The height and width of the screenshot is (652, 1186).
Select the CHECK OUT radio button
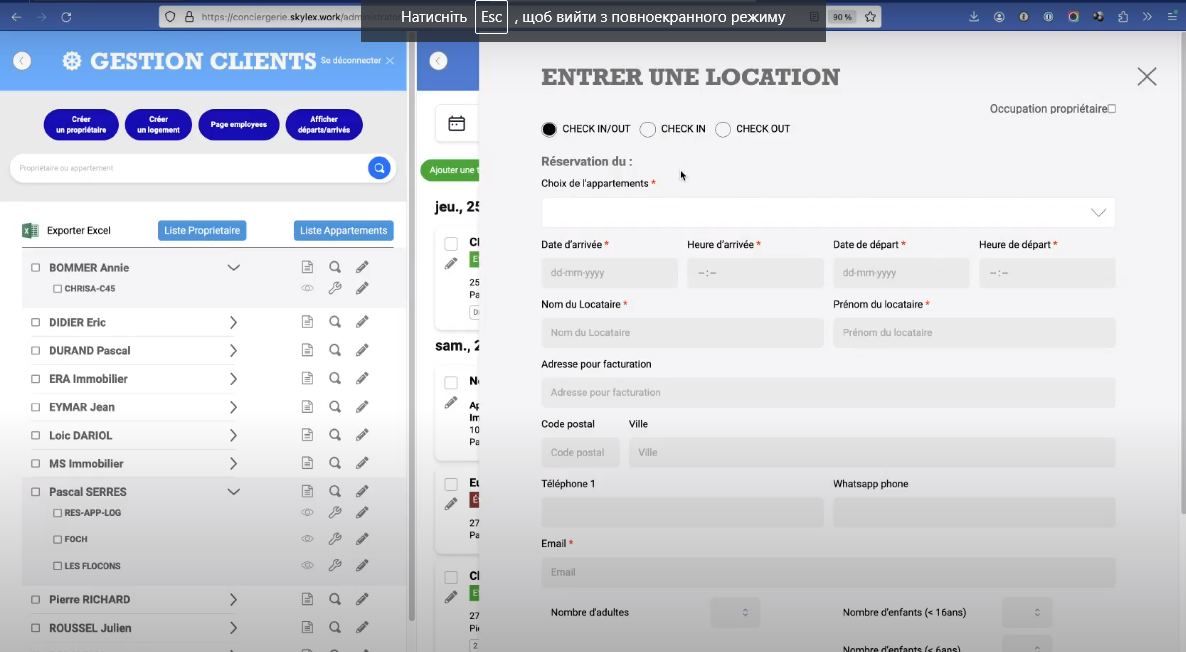pos(723,129)
